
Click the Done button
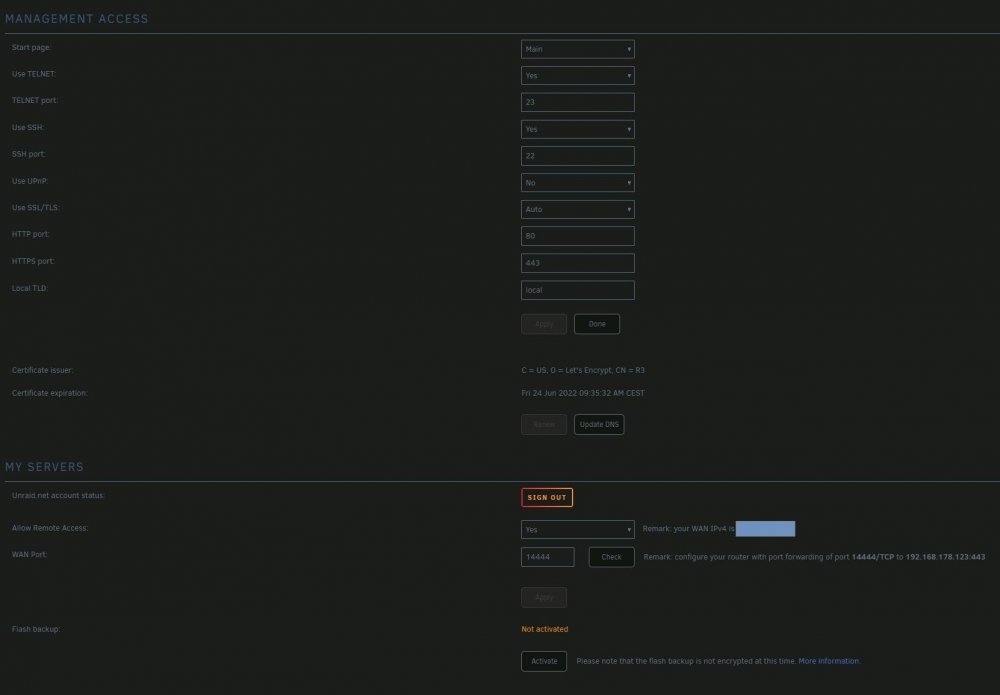pos(597,324)
